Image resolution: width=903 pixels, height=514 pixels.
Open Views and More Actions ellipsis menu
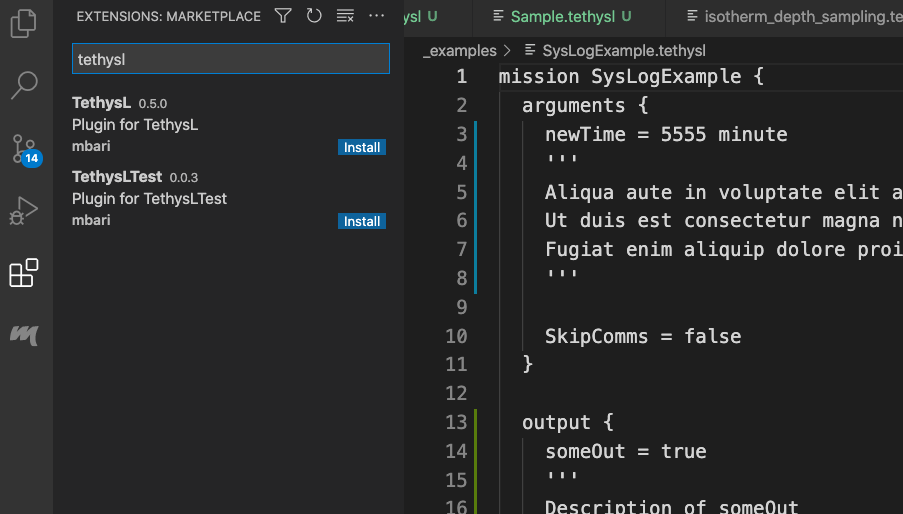click(376, 16)
